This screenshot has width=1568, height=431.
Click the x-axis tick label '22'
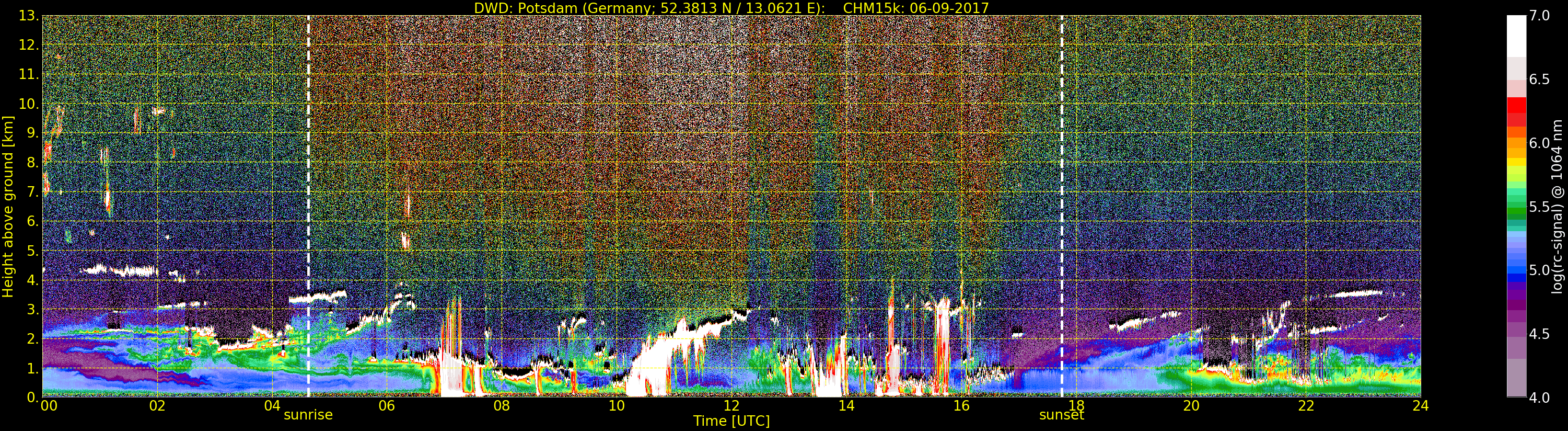click(1306, 406)
